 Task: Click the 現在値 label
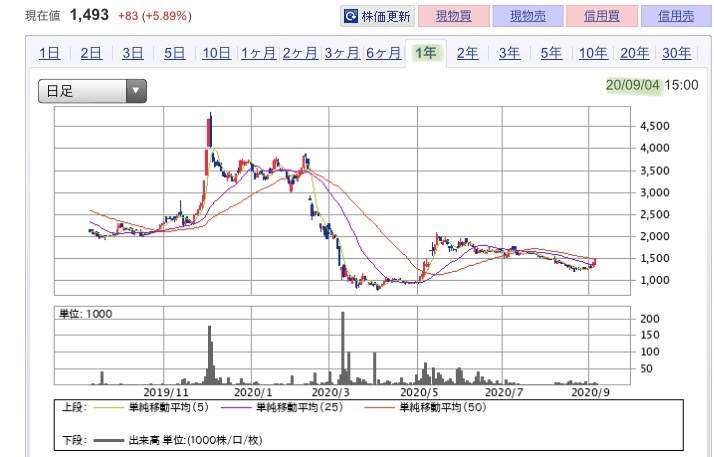point(42,16)
